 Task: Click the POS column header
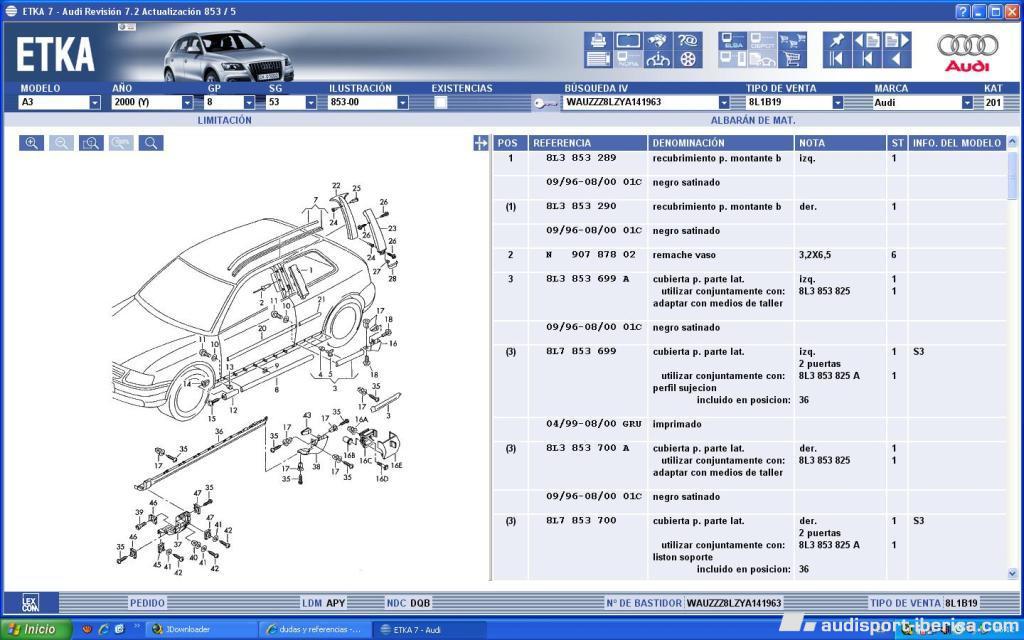[x=509, y=143]
